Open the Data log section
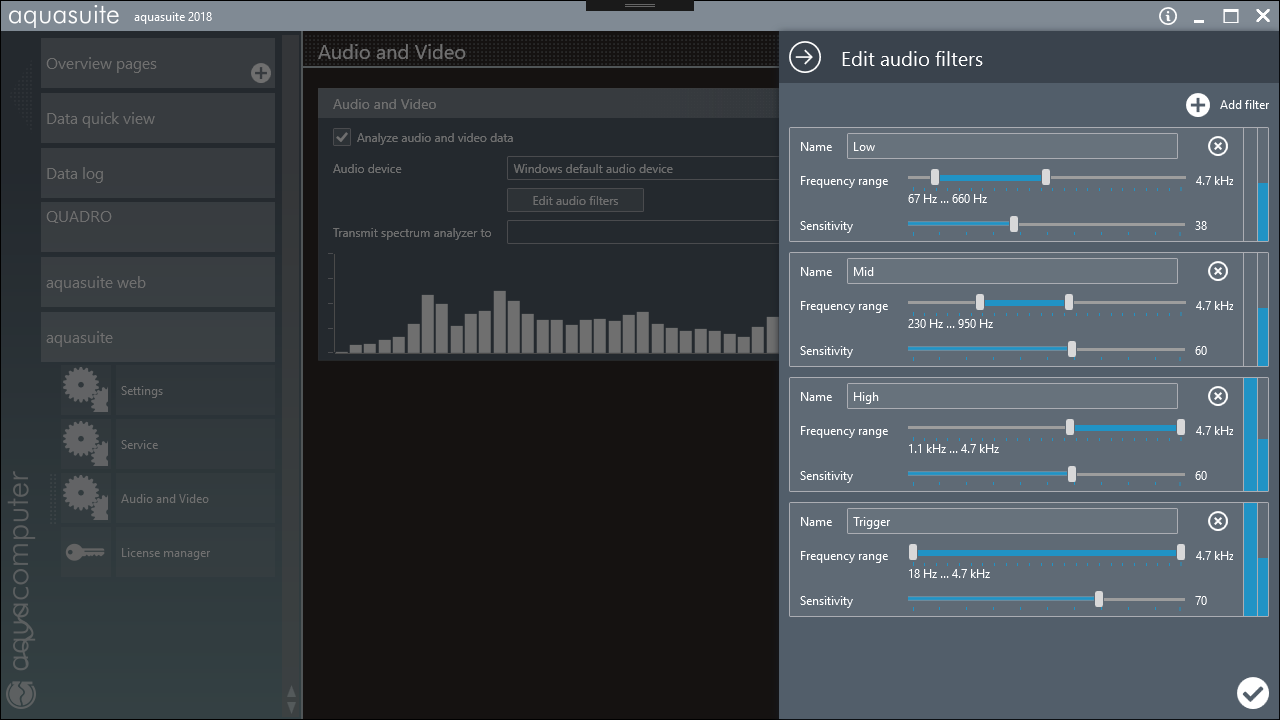The height and width of the screenshot is (720, 1280). [158, 173]
